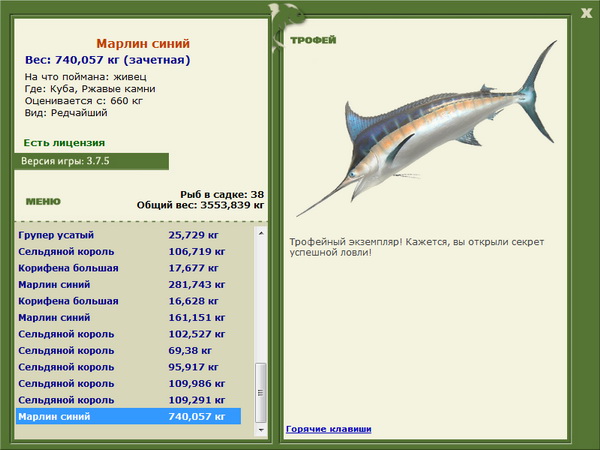Viewport: 600px width, 450px height.
Task: Select Марлин синий 161,151 кг row
Action: point(129,318)
